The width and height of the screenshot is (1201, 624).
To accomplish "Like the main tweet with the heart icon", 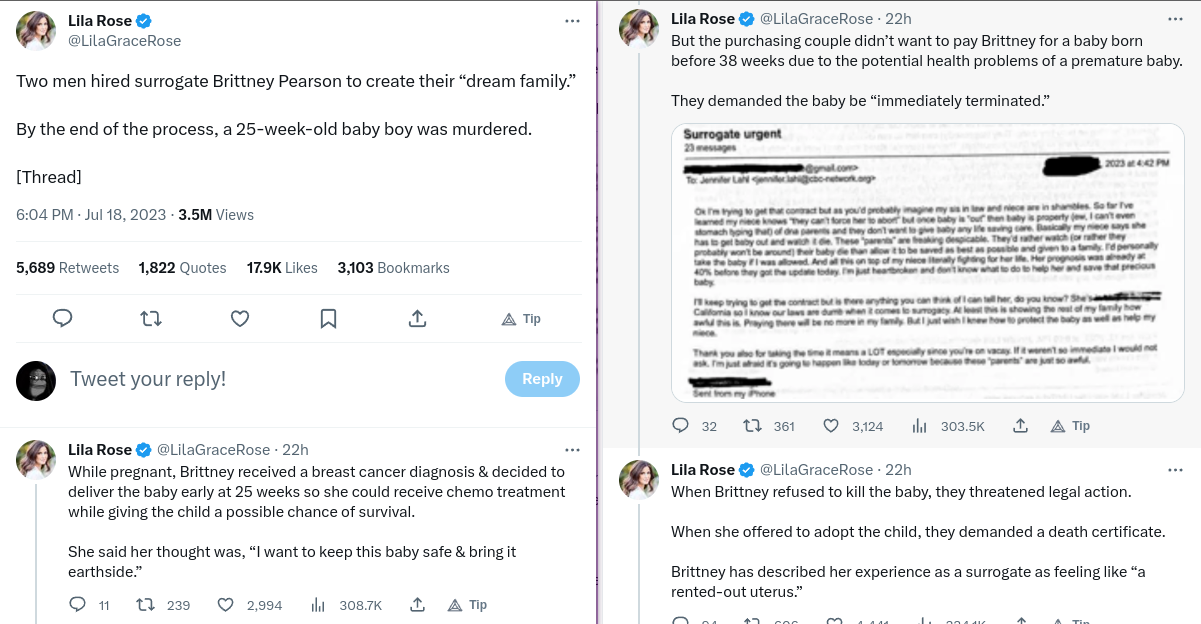I will (240, 318).
